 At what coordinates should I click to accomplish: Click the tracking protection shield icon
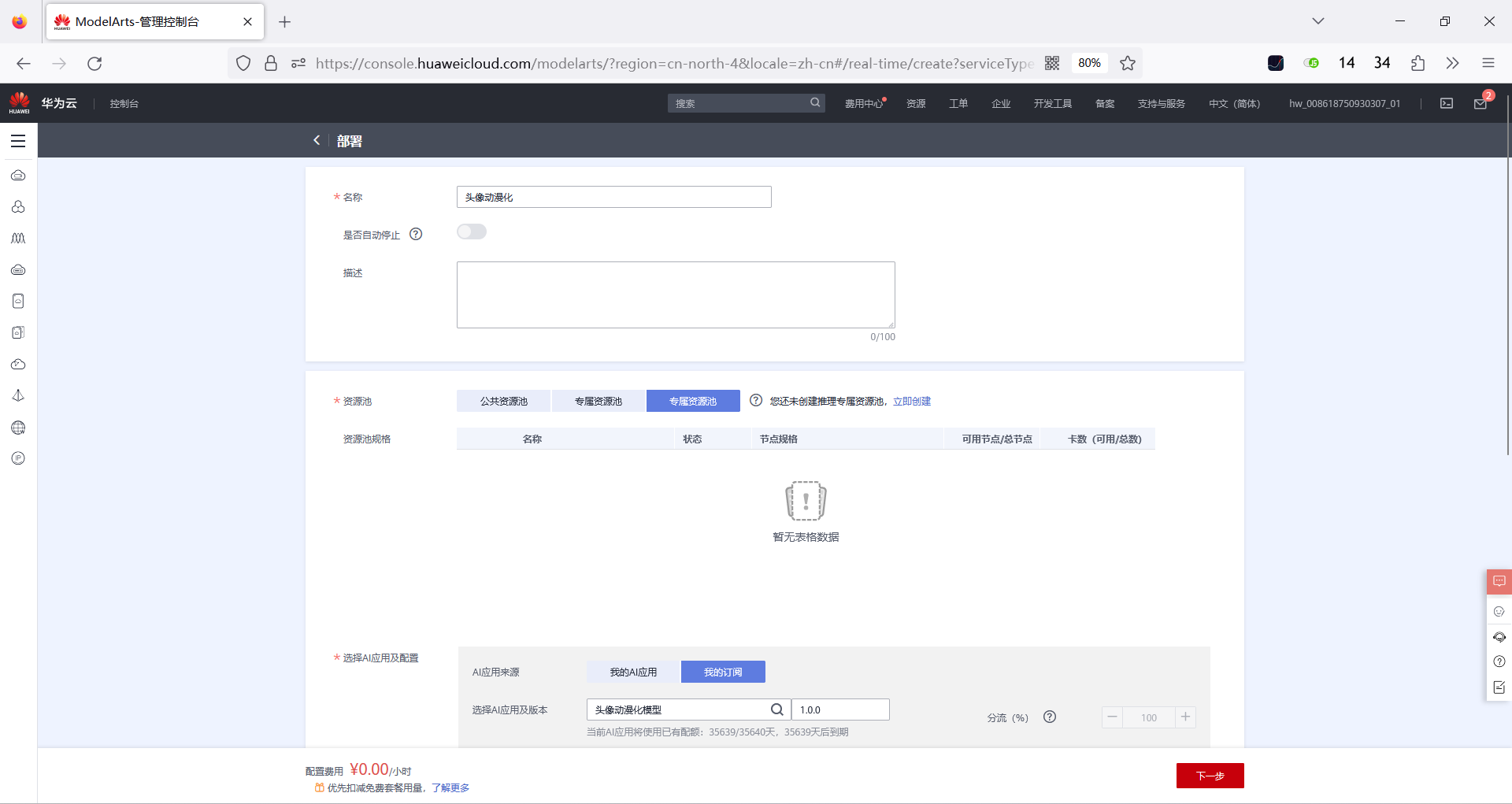pyautogui.click(x=243, y=63)
